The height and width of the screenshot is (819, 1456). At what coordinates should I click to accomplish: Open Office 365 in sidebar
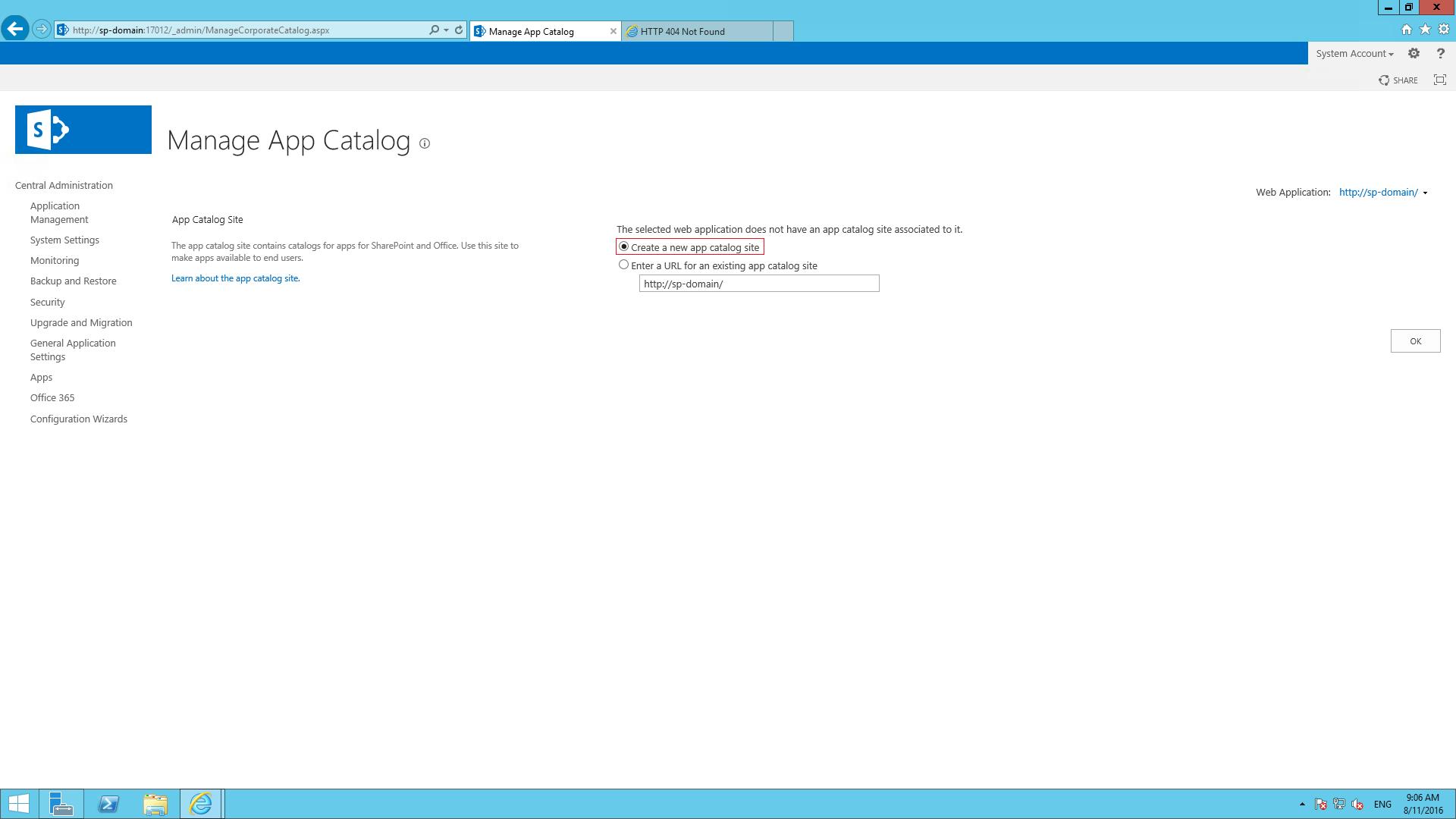coord(52,398)
